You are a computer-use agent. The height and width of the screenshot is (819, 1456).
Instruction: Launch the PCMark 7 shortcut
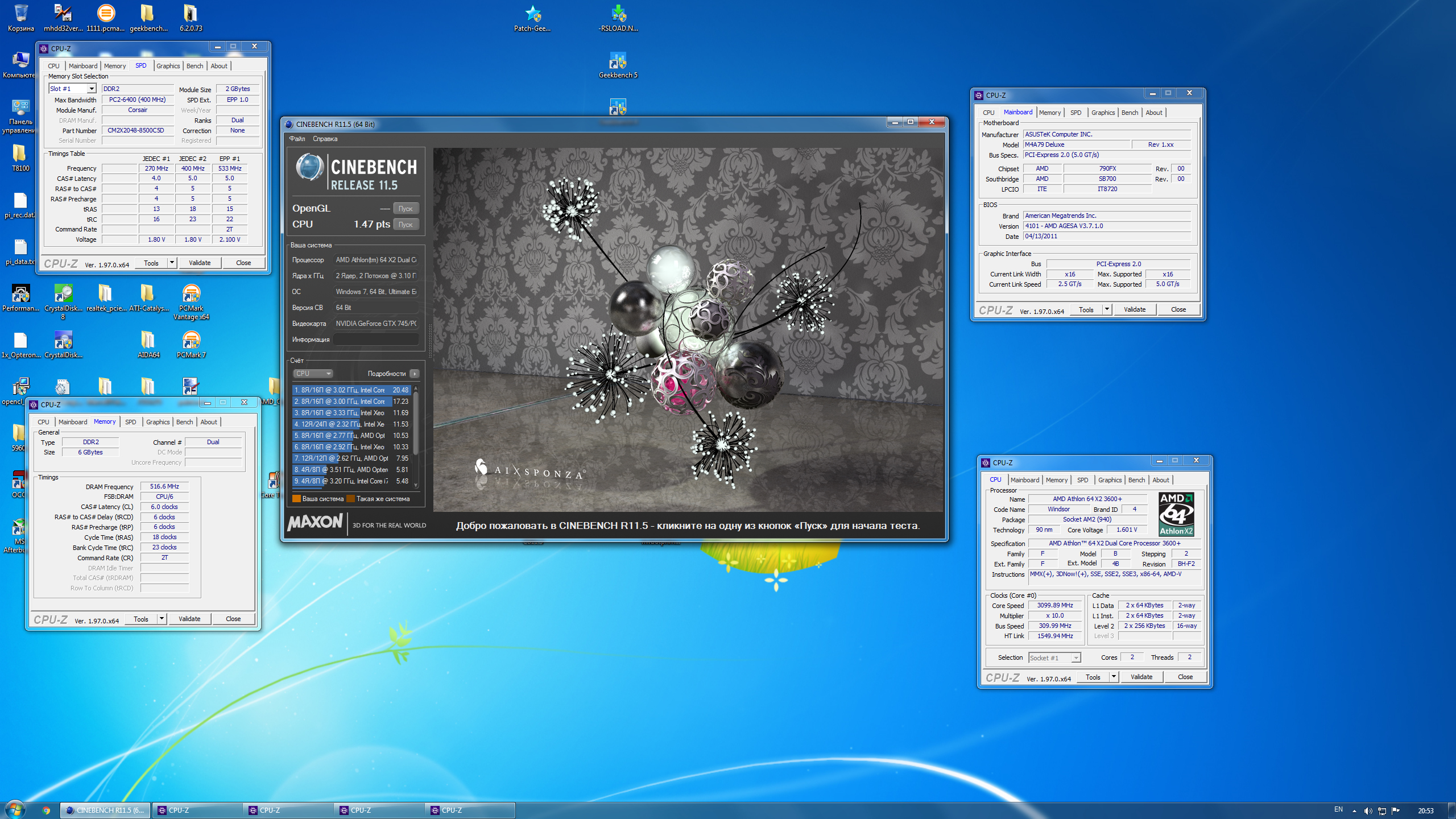point(191,345)
